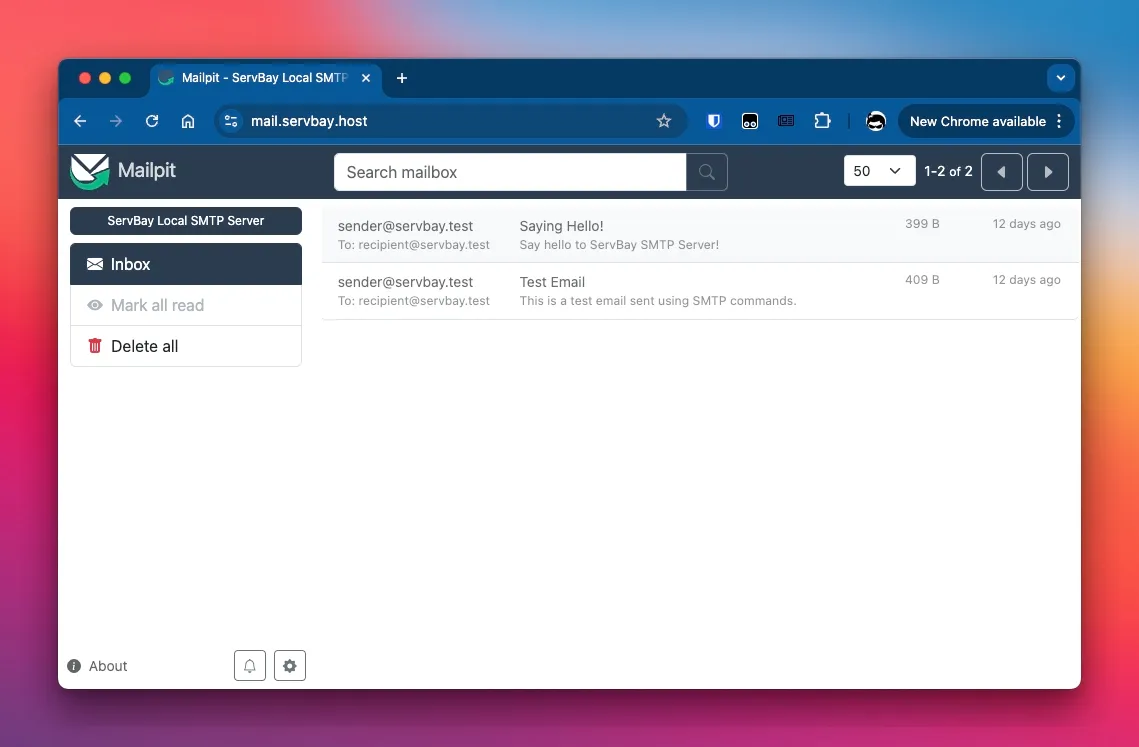Open Mailpit settings with the gear icon

point(289,665)
